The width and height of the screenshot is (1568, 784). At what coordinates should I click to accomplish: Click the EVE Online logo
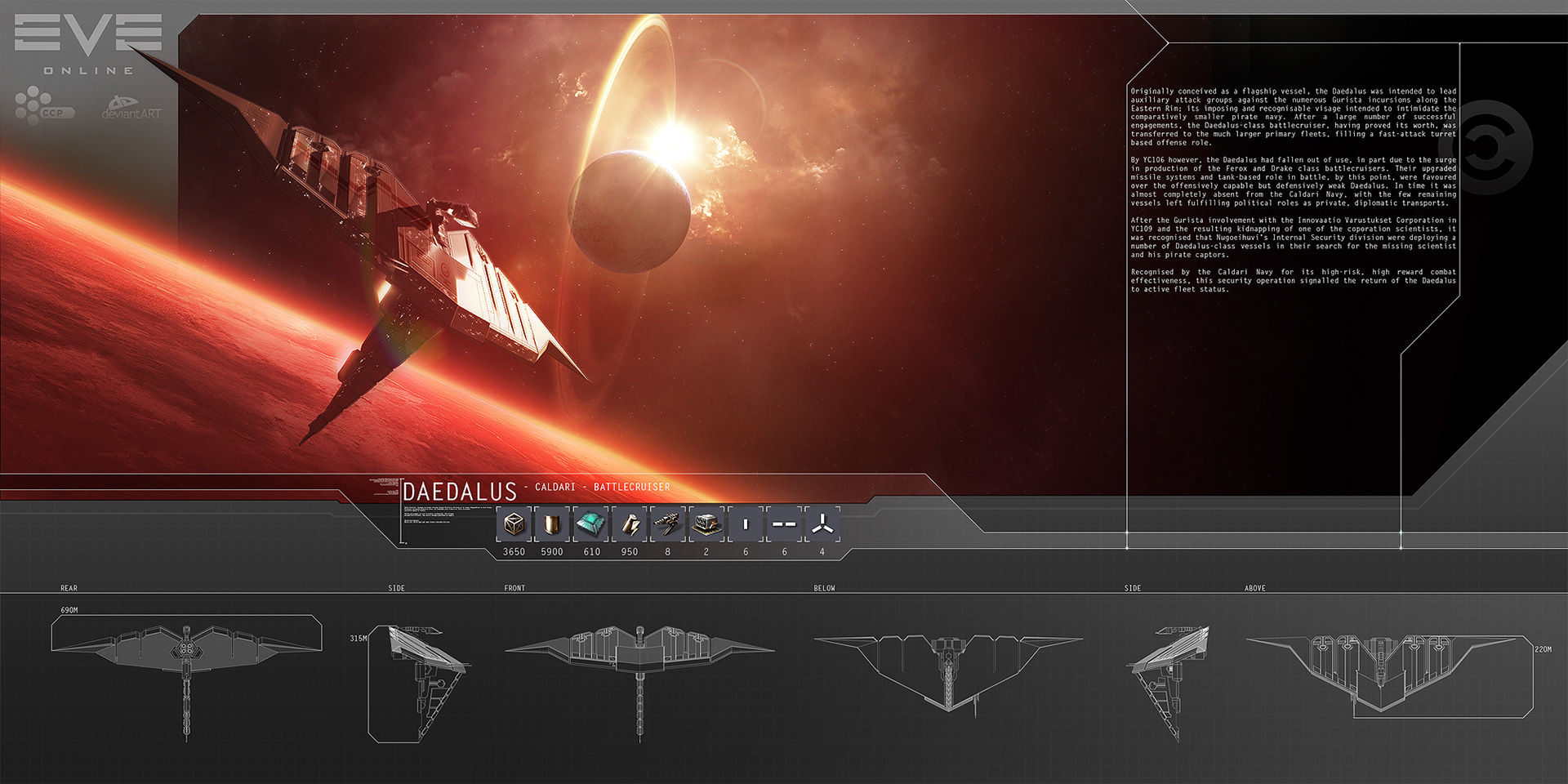[x=88, y=44]
